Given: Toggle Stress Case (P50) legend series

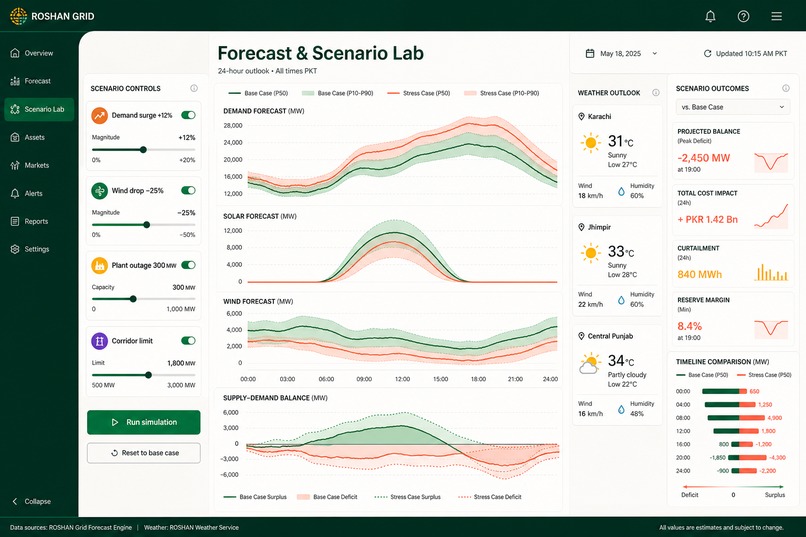Looking at the screenshot, I should (418, 93).
